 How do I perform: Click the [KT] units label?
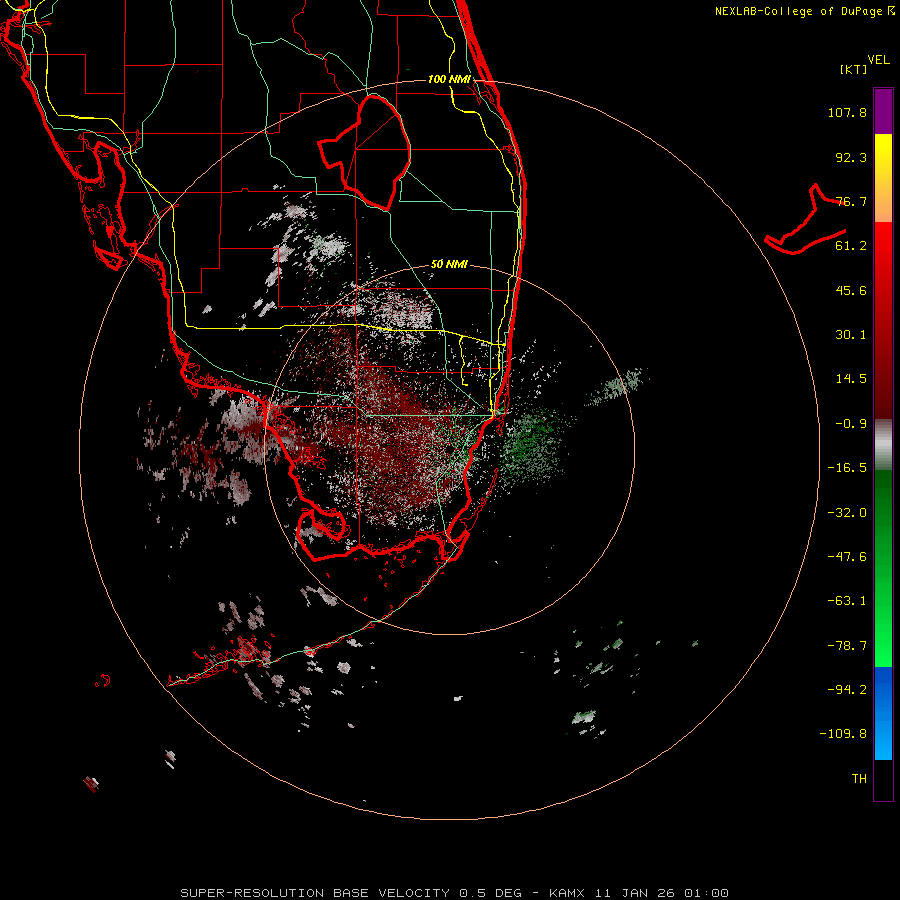(x=854, y=69)
